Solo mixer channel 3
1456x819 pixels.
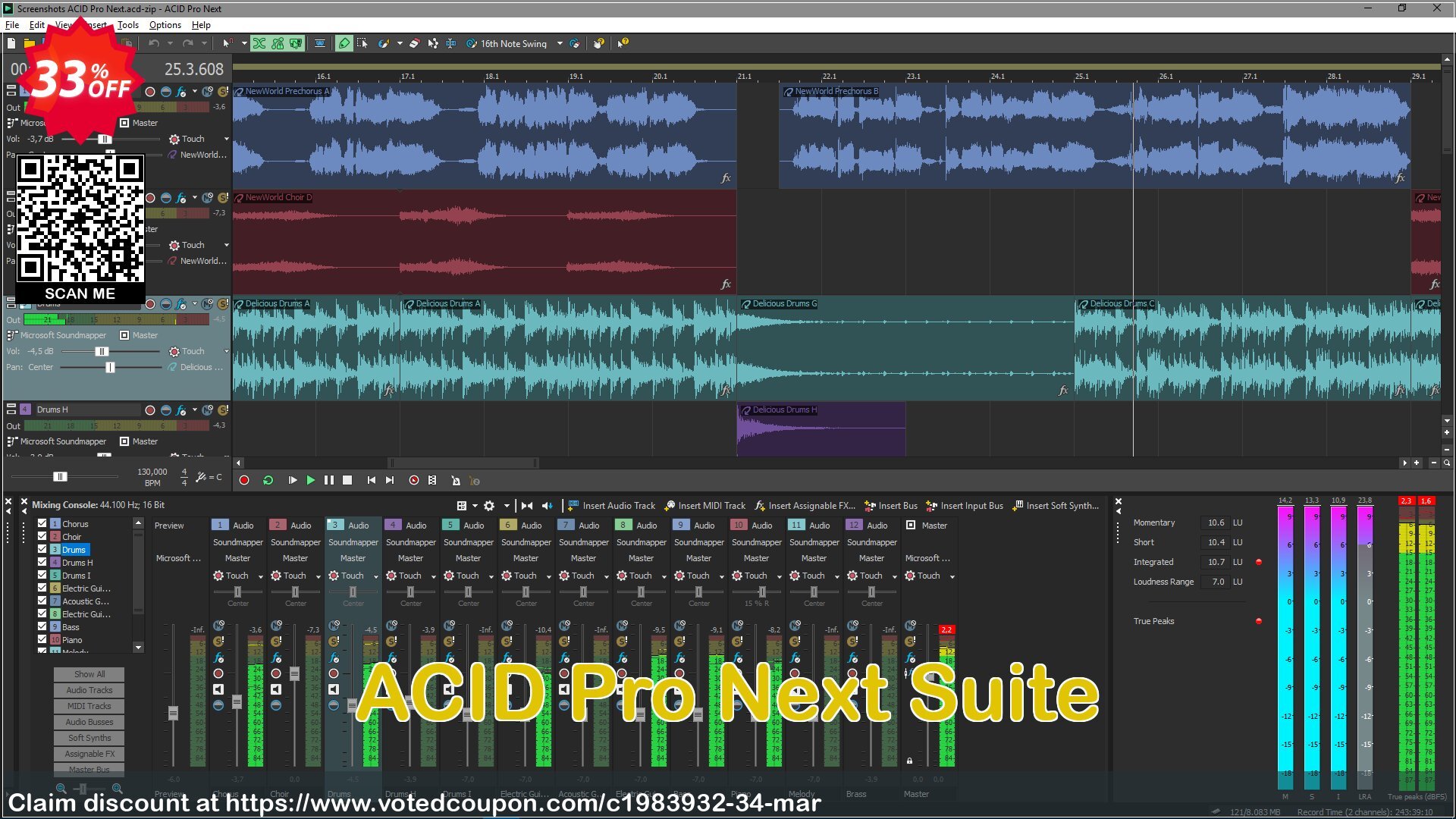click(334, 642)
